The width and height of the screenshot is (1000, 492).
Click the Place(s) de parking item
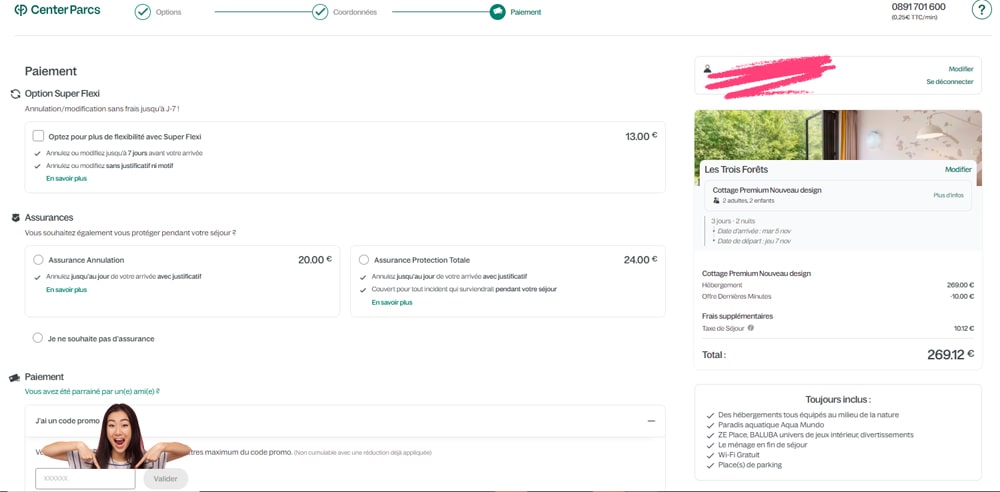click(749, 465)
